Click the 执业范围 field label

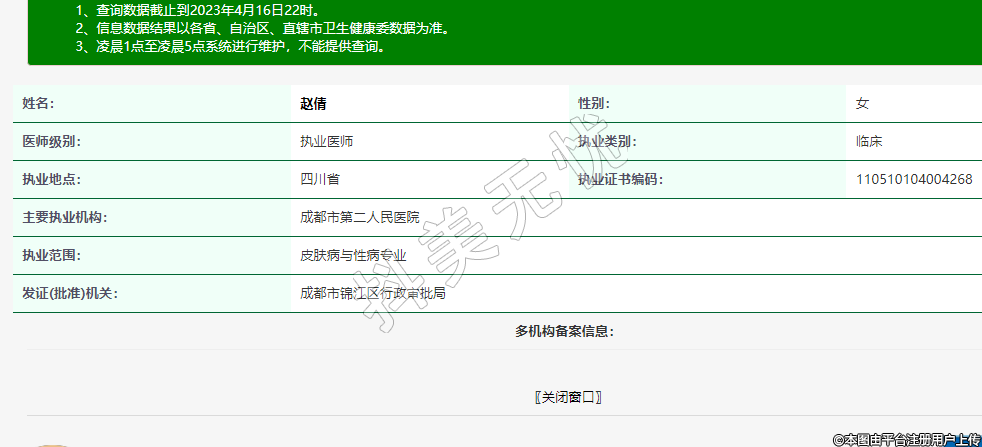tap(51, 256)
